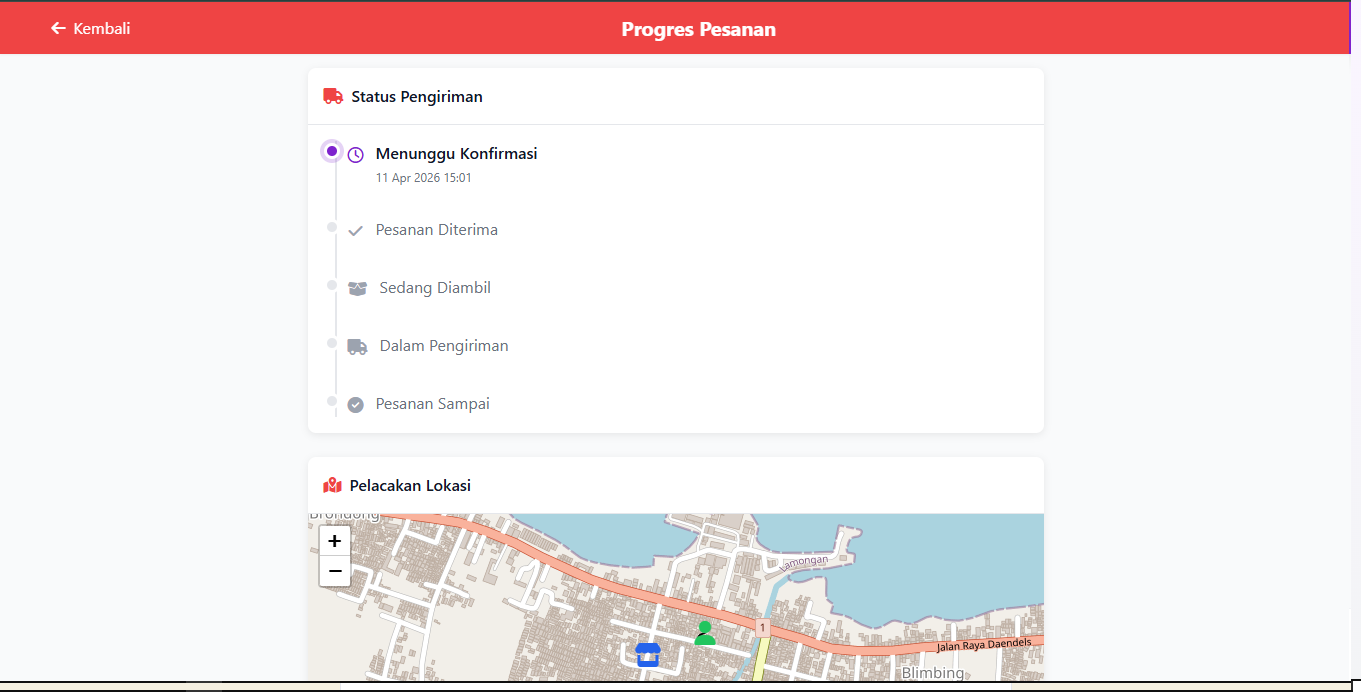Zoom out the map with the minus button
The height and width of the screenshot is (692, 1361).
click(335, 571)
